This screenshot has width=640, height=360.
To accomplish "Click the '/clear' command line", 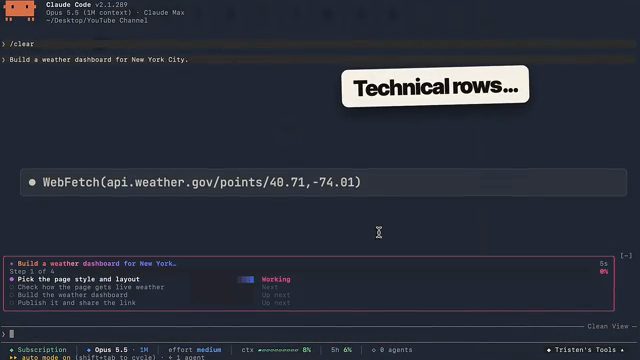I will [22, 44].
